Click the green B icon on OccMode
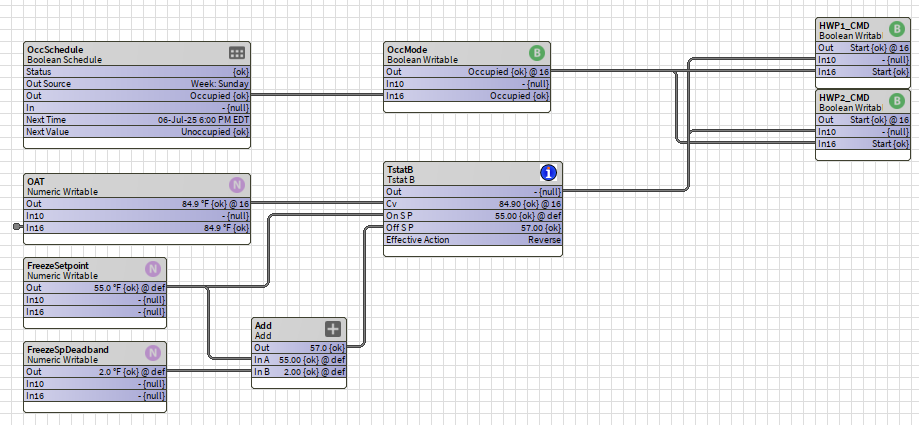Viewport: 919px width, 425px height. click(537, 53)
